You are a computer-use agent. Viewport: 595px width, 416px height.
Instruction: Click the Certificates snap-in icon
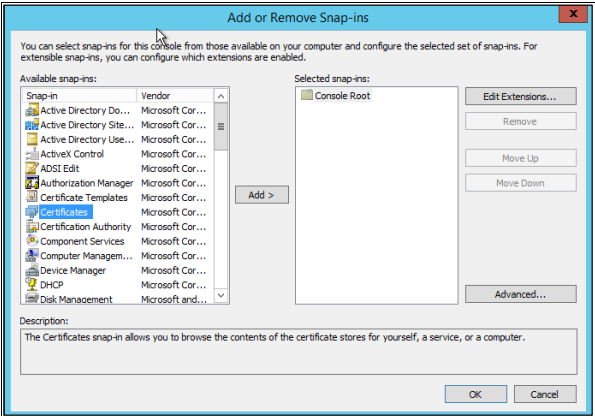pyautogui.click(x=32, y=212)
